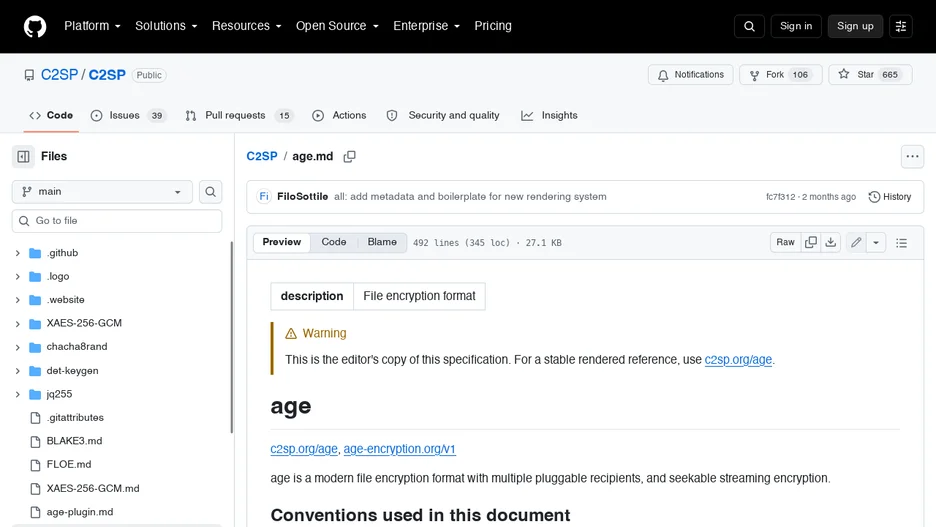The width and height of the screenshot is (936, 527).
Task: Click the Sign in button
Action: click(796, 26)
